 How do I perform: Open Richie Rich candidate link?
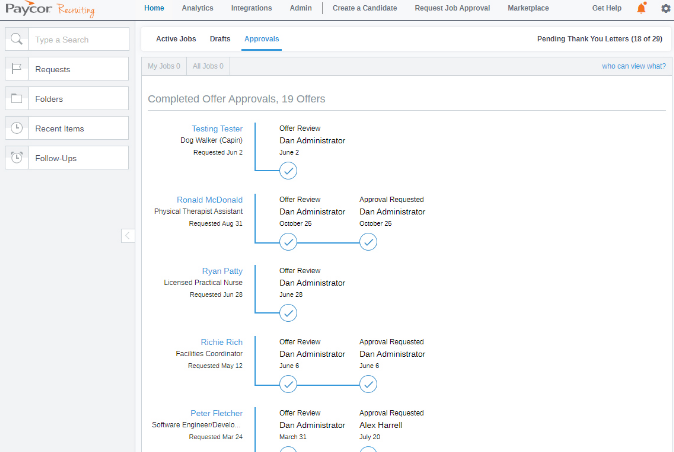[221, 342]
